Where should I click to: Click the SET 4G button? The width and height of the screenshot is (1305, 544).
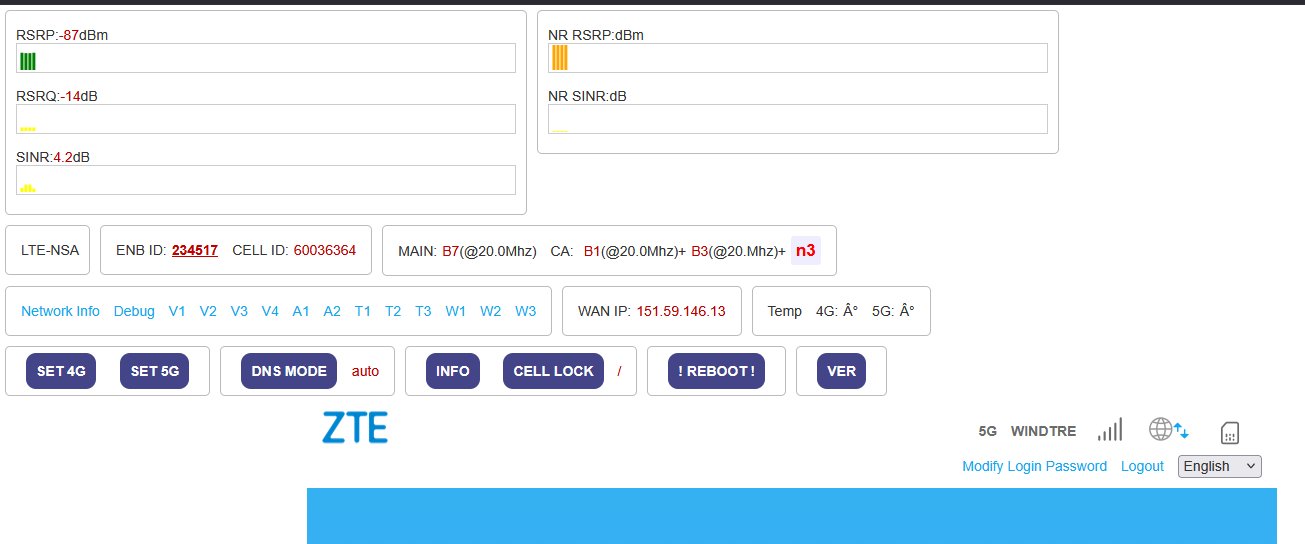pos(61,371)
